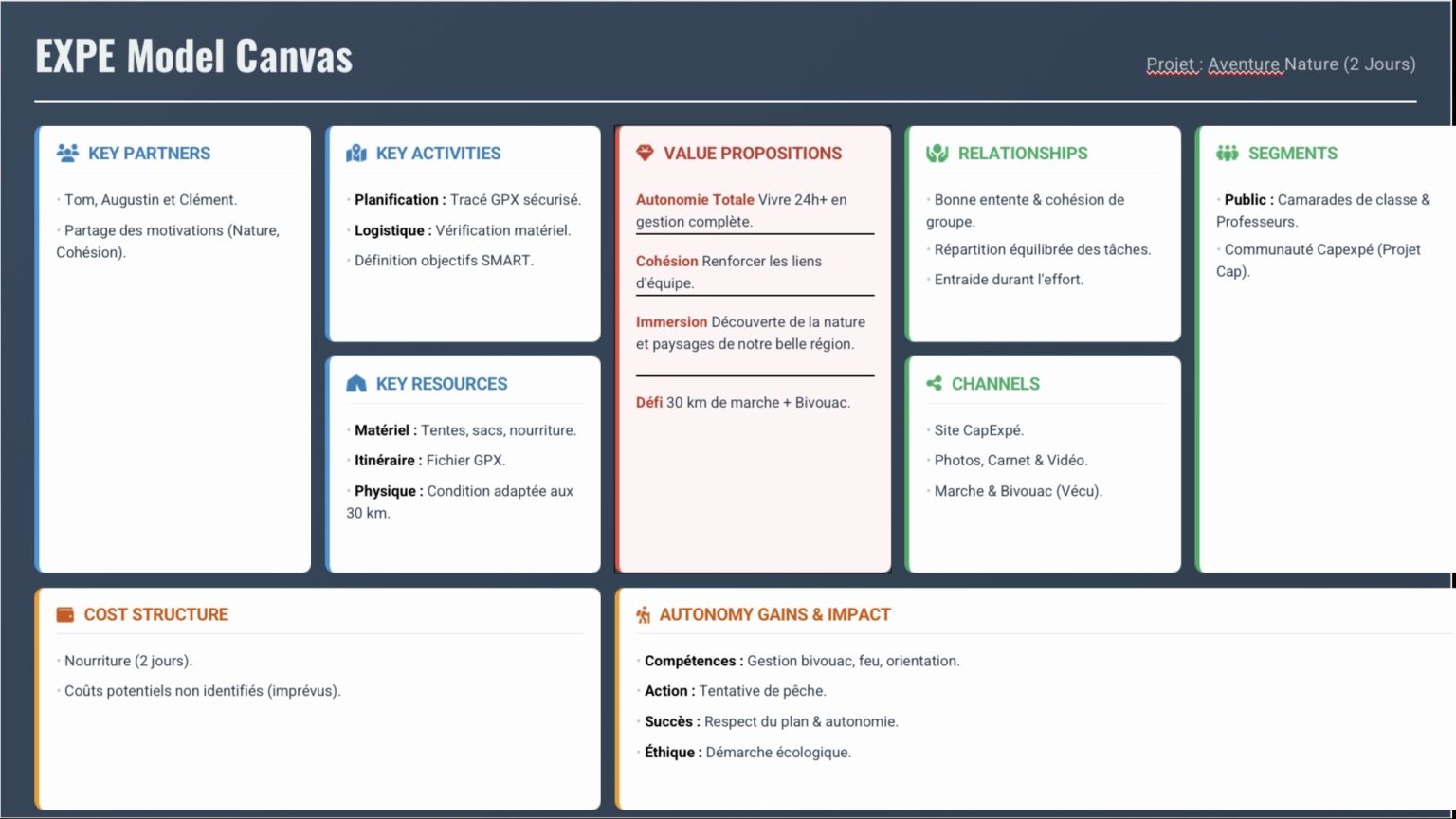
Task: Click the Key Partners people icon
Action: [x=67, y=153]
